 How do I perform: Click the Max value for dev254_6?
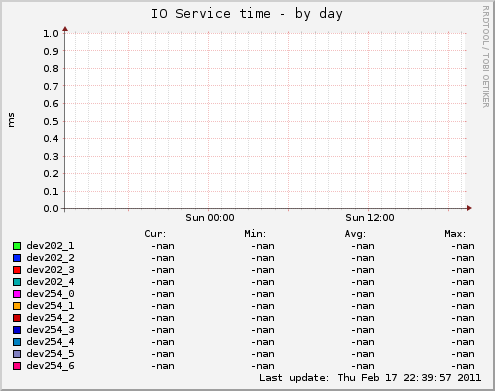pos(463,366)
